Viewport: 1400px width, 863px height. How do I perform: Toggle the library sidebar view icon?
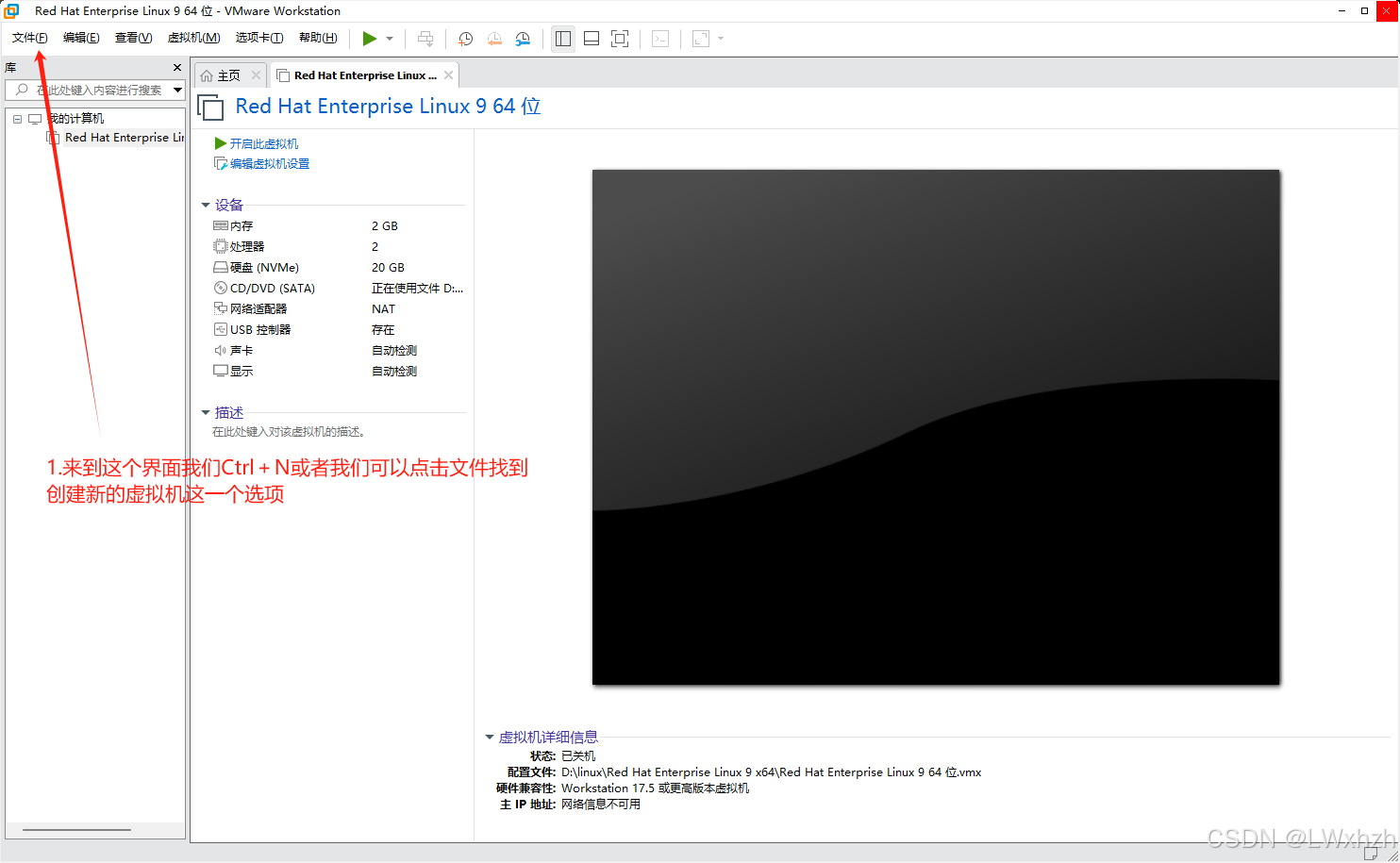[563, 39]
